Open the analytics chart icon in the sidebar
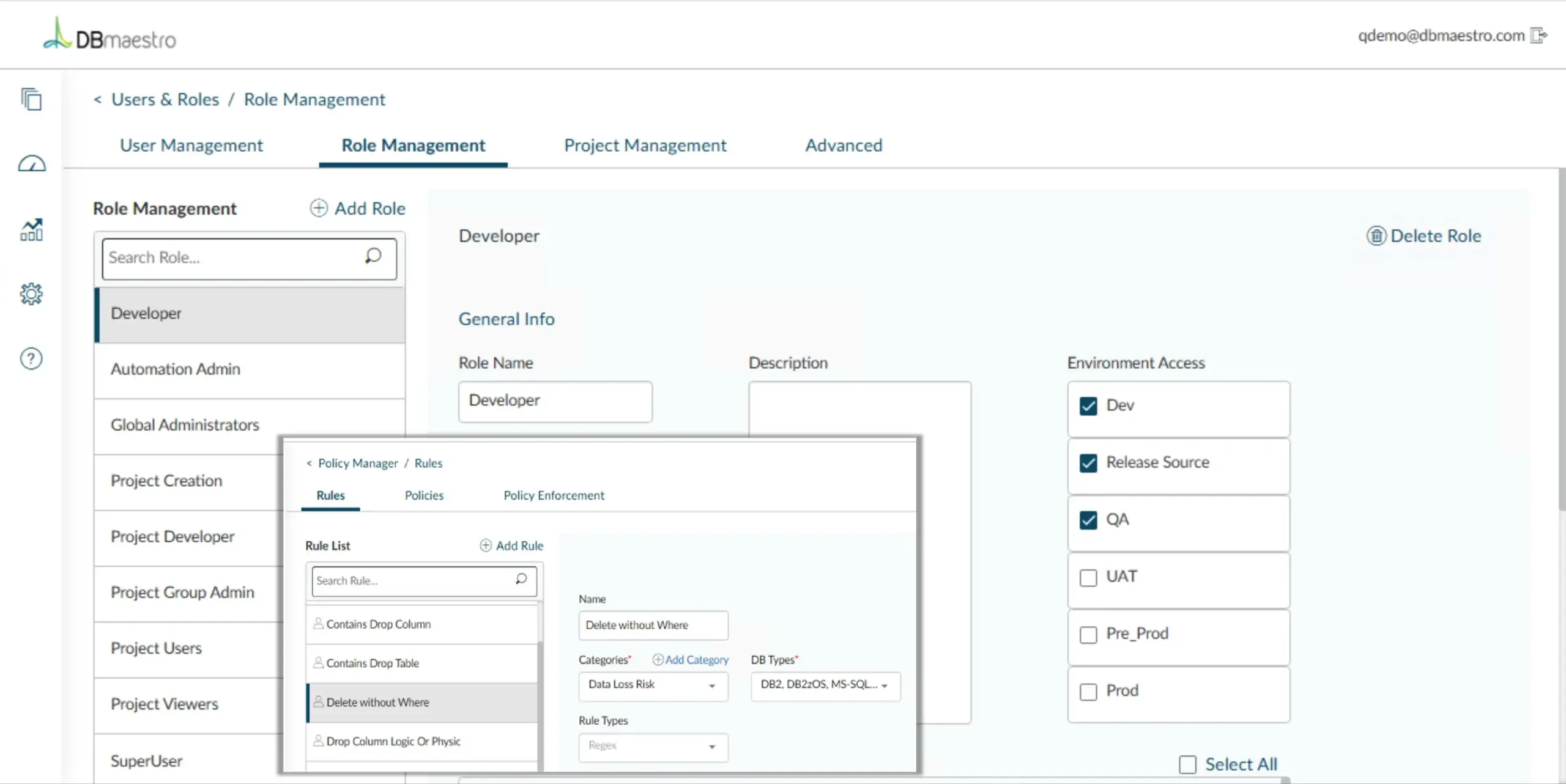 [x=31, y=230]
